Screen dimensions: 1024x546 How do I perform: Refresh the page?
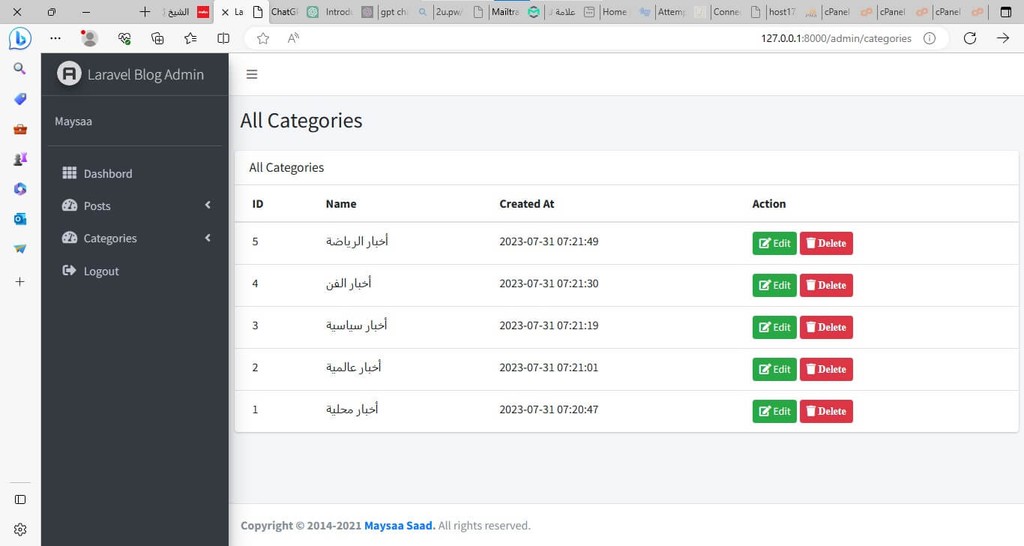coord(970,39)
